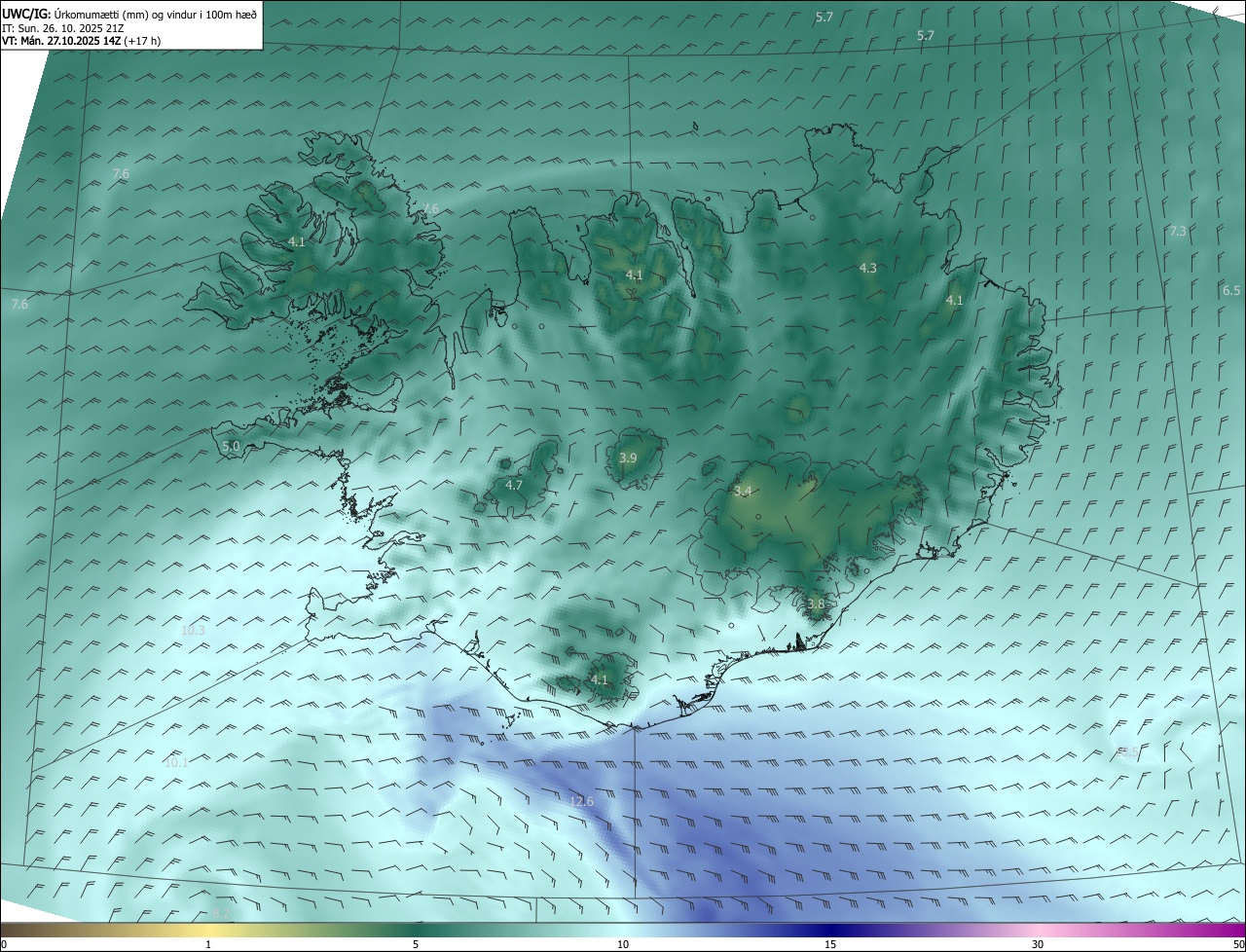The image size is (1246, 952).
Task: Click the 3.8 value near the southeast coast
Action: (816, 604)
